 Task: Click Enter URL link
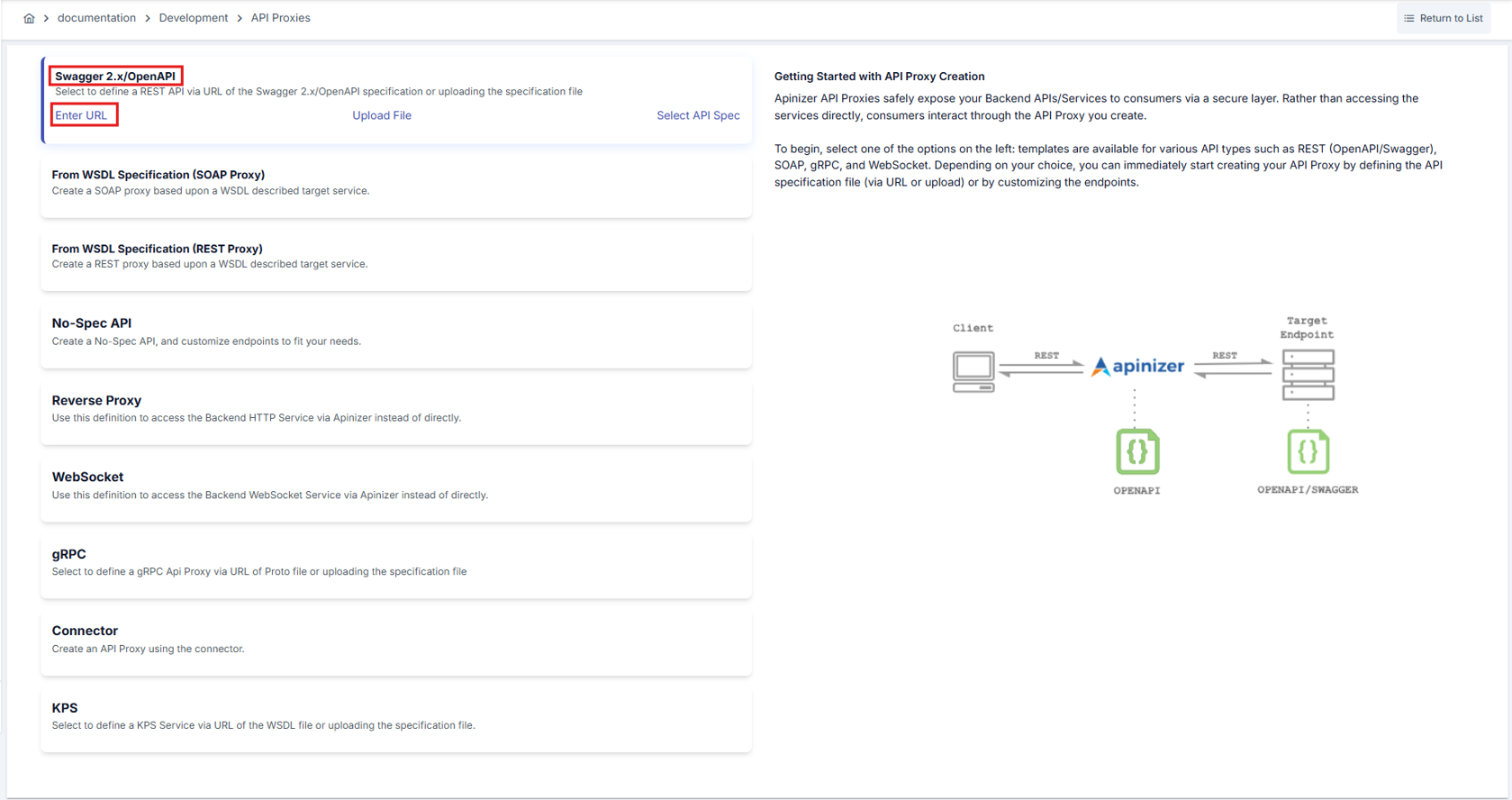click(81, 115)
